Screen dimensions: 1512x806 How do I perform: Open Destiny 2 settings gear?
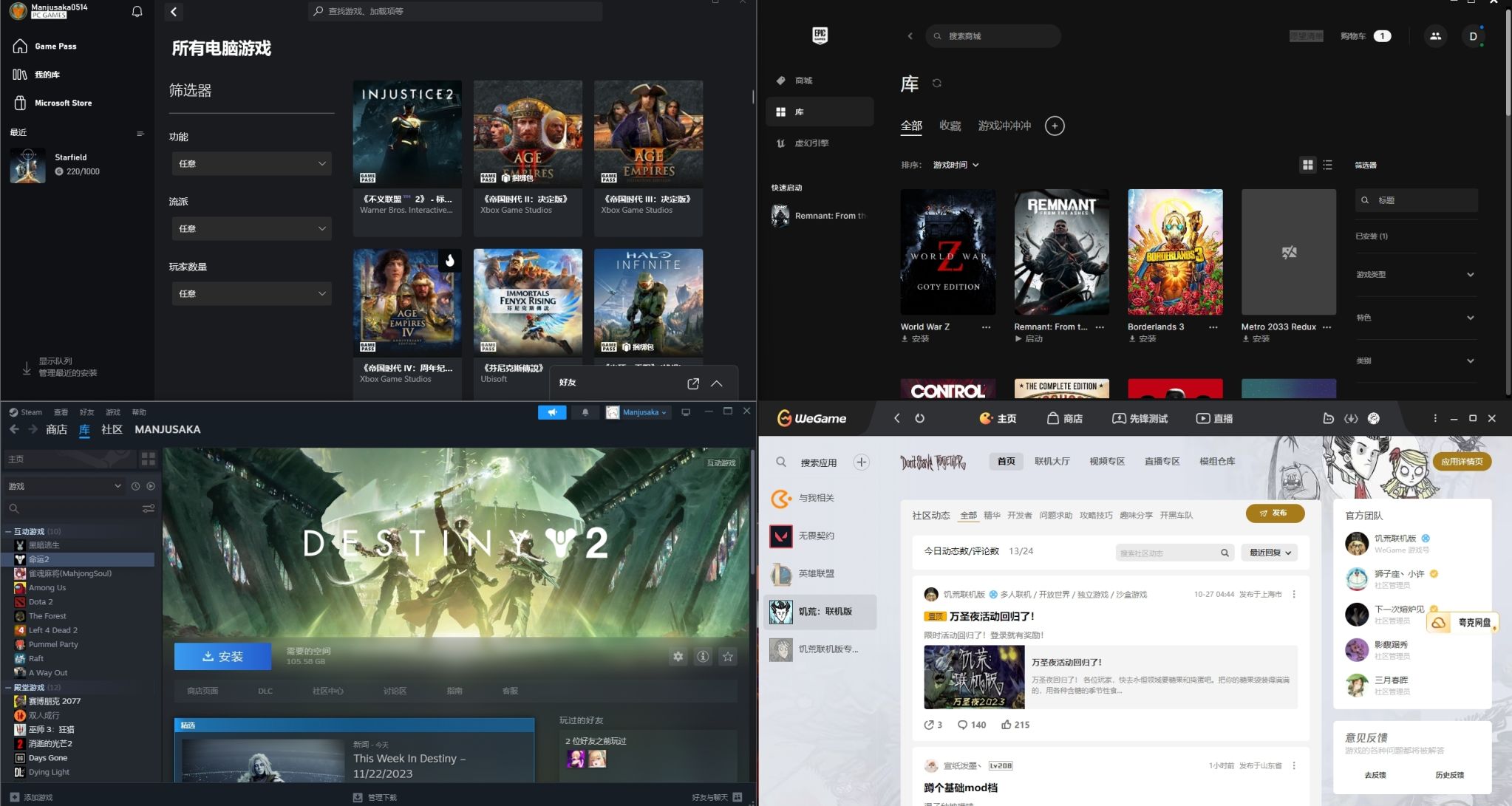pyautogui.click(x=678, y=656)
